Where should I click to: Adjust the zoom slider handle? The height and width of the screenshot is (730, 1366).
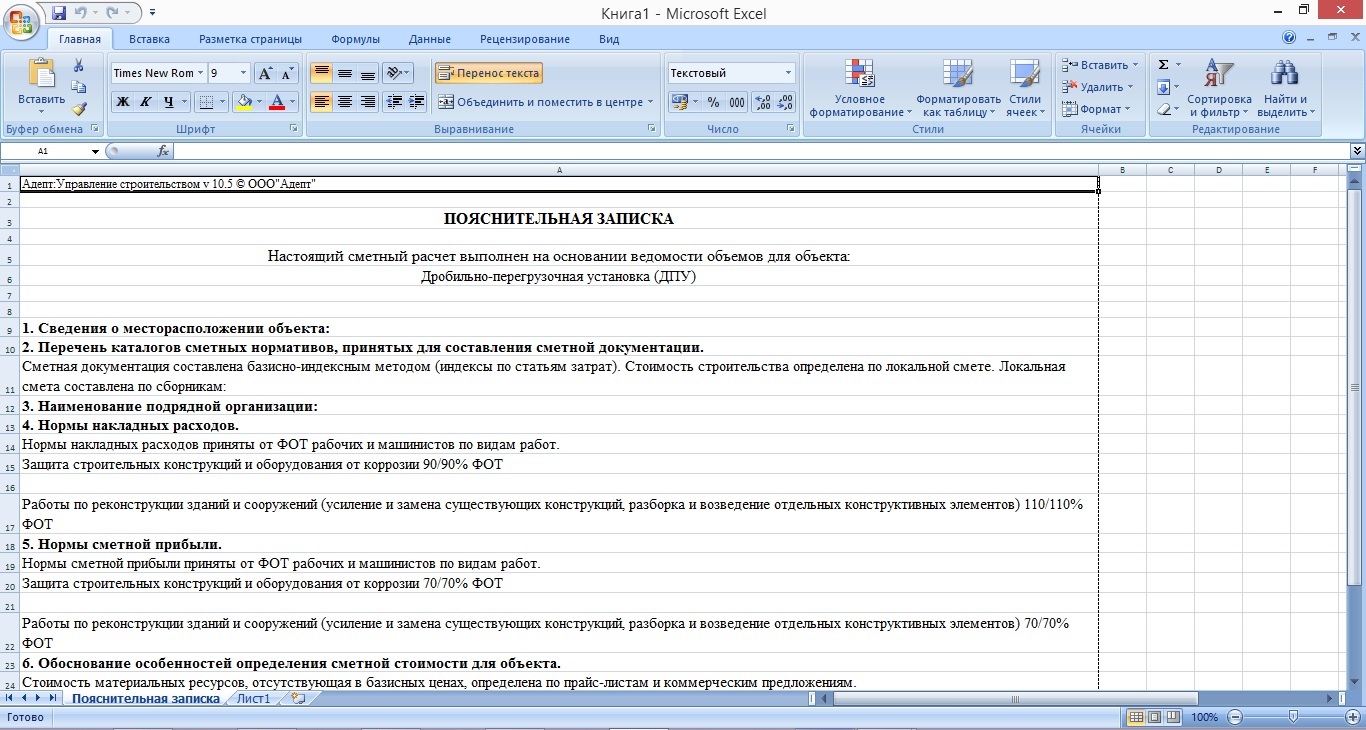(x=1293, y=717)
